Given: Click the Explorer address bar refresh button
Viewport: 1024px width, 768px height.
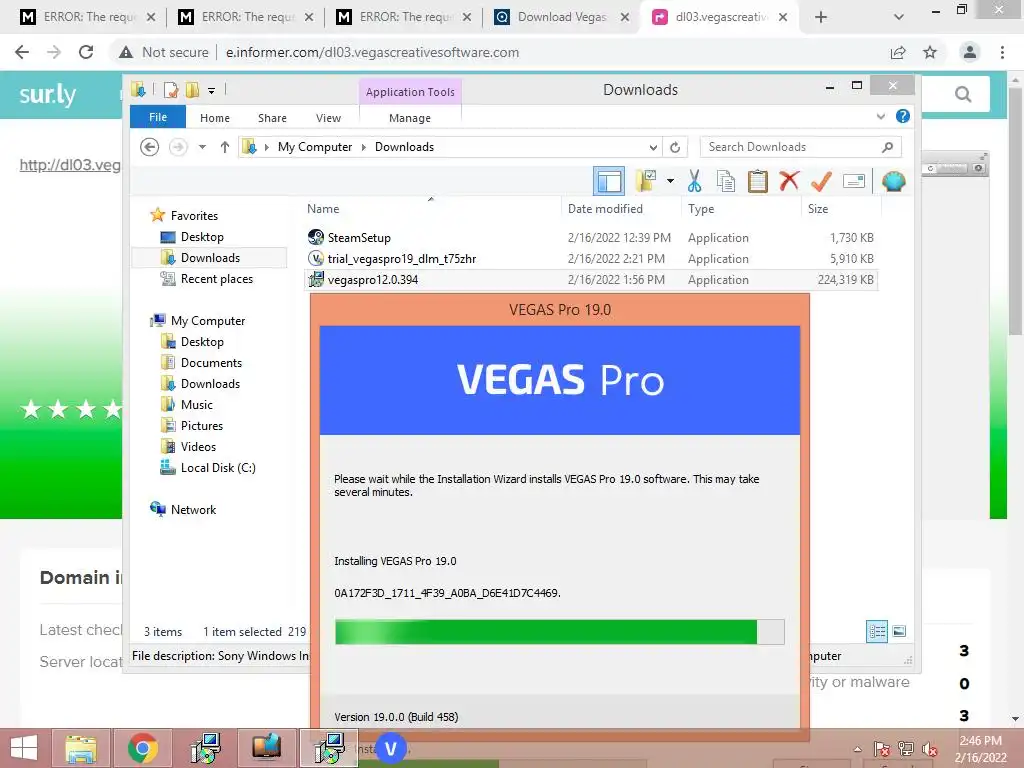Looking at the screenshot, I should (x=675, y=147).
